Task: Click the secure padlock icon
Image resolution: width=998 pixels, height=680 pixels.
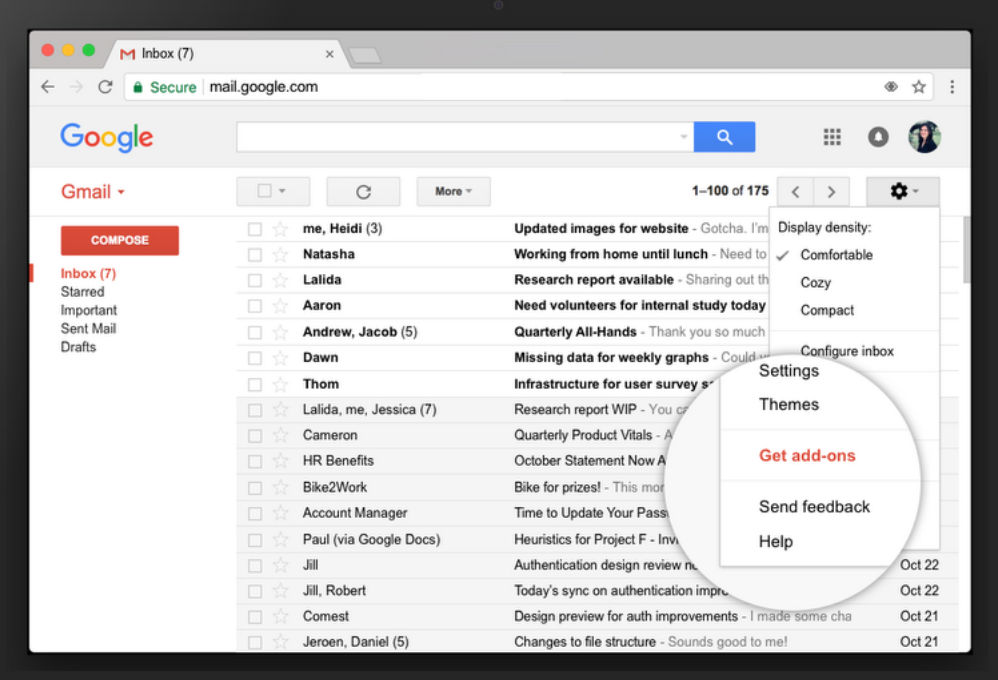Action: [137, 87]
